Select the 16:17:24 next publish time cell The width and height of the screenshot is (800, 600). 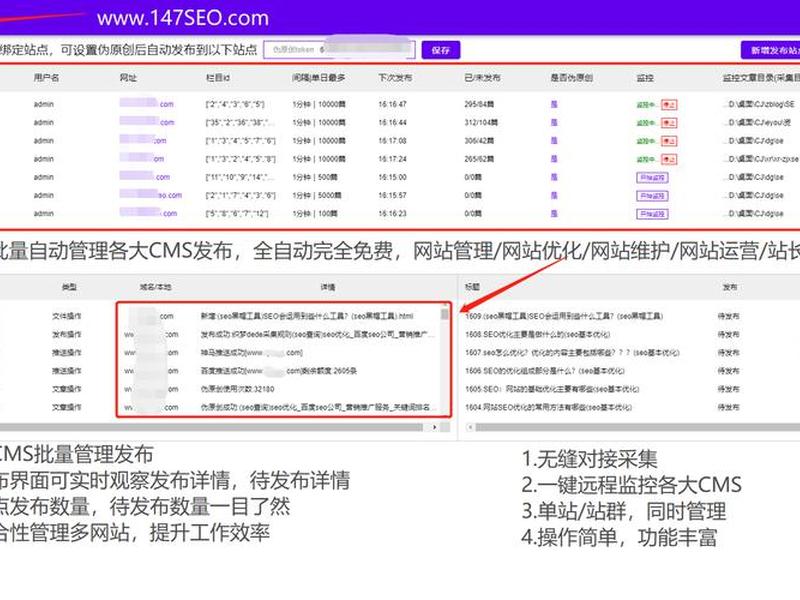[x=392, y=159]
